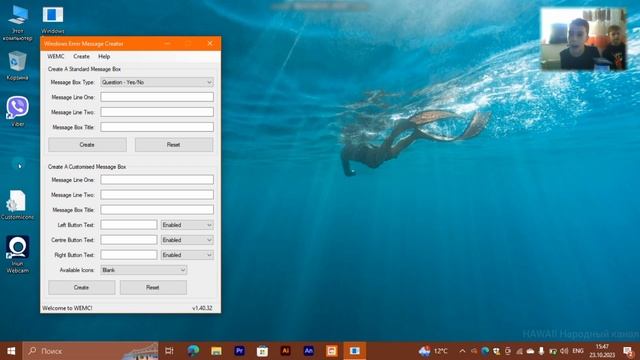640x360 pixels.
Task: Click the Right Button Text field
Action: [x=129, y=255]
